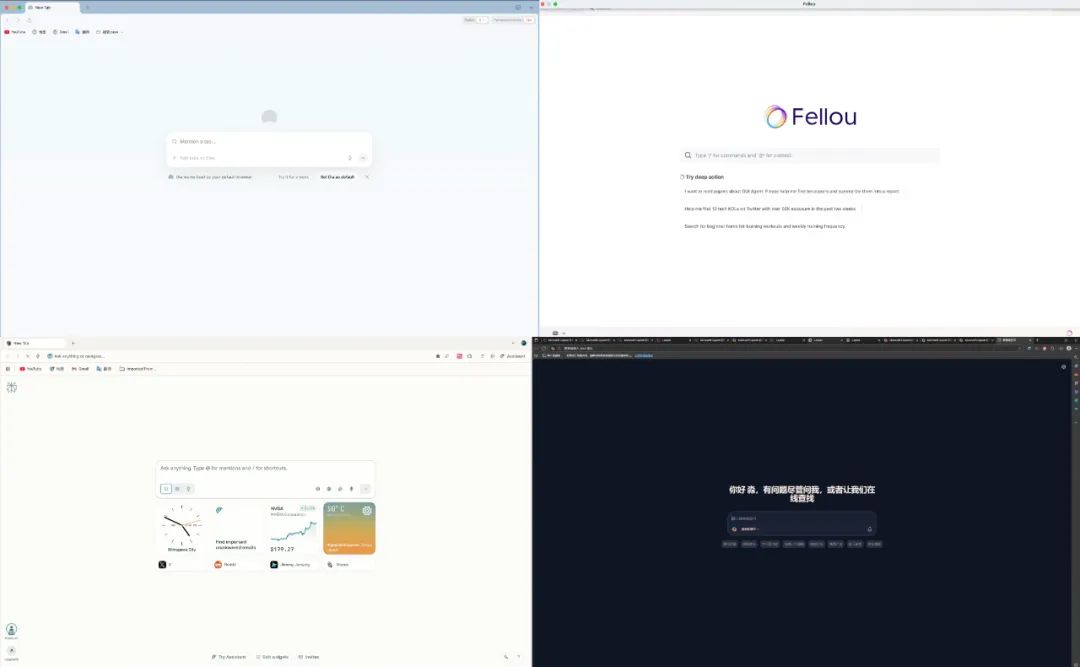Image resolution: width=1080 pixels, height=667 pixels.
Task: Select the New Tab tab in Dia
Action: 52,8
